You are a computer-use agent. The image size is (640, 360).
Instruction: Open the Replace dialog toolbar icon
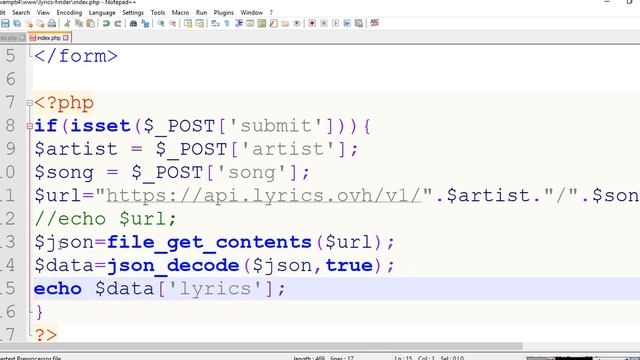tap(145, 23)
